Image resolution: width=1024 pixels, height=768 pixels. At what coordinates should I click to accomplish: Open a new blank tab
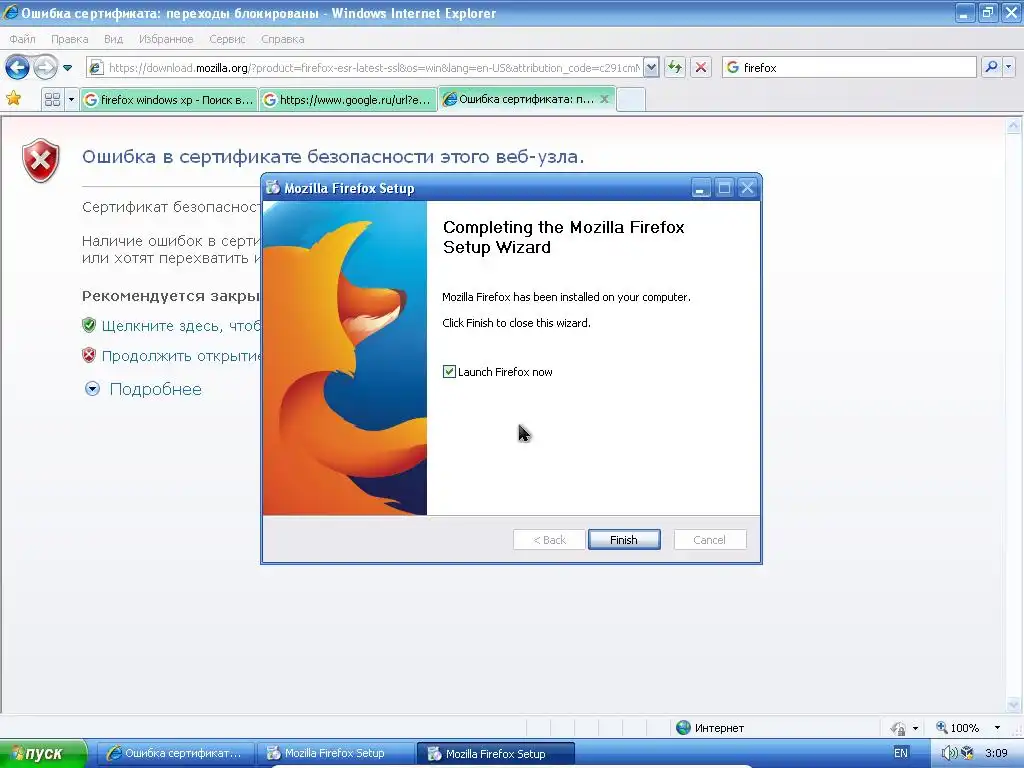point(631,100)
